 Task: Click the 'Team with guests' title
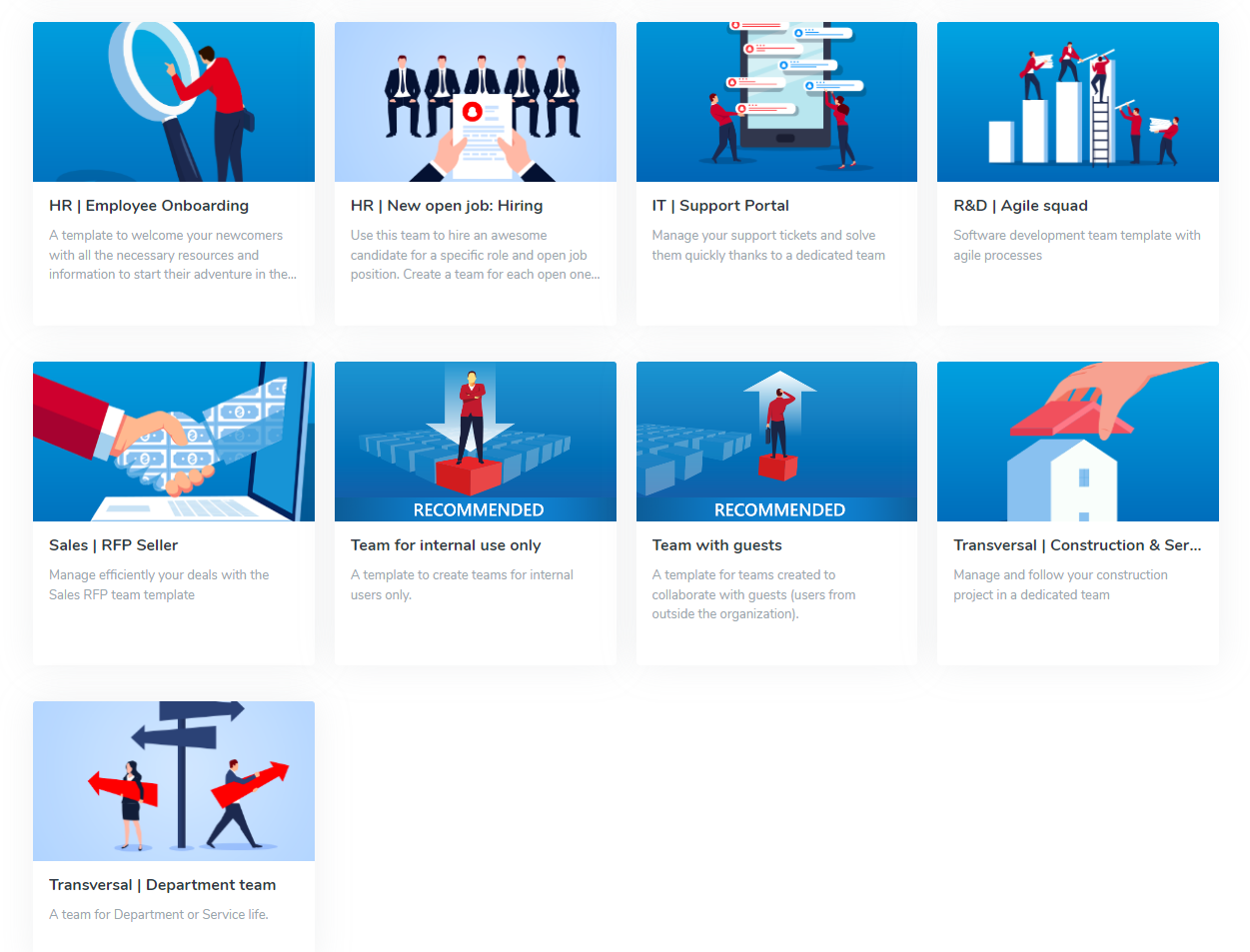(717, 545)
